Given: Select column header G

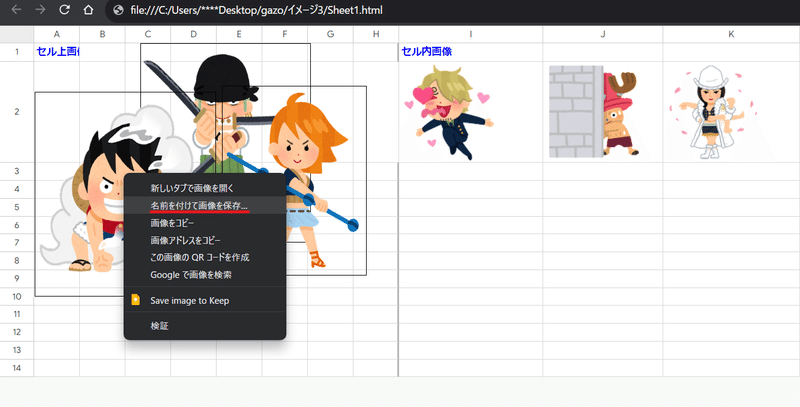Looking at the screenshot, I should pyautogui.click(x=330, y=34).
